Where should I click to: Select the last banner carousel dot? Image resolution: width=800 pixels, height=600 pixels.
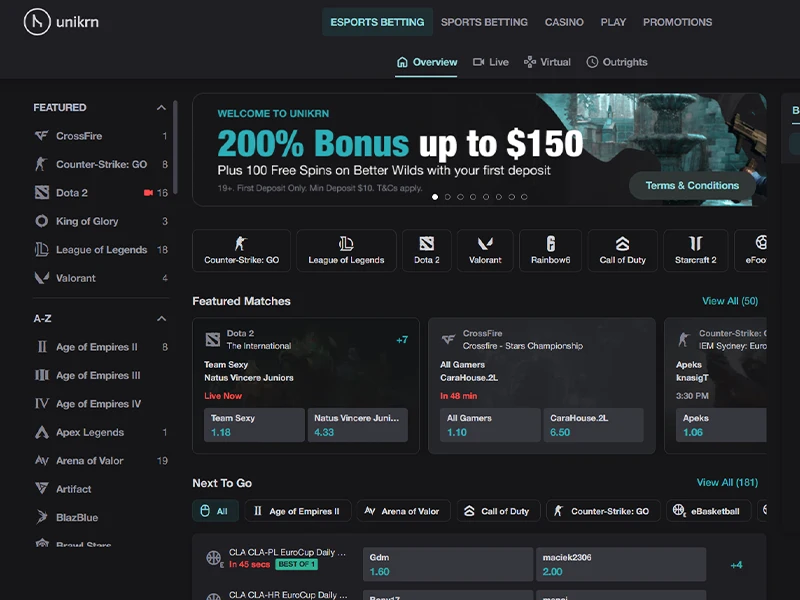tap(524, 197)
